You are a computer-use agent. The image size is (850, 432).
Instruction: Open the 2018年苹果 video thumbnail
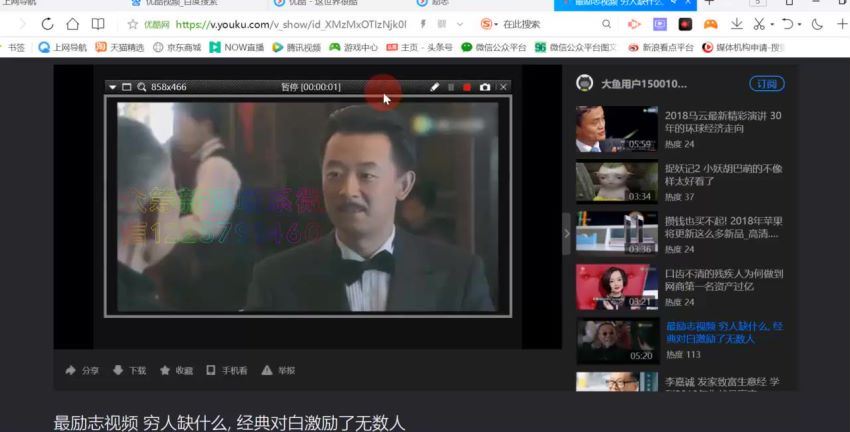click(617, 233)
